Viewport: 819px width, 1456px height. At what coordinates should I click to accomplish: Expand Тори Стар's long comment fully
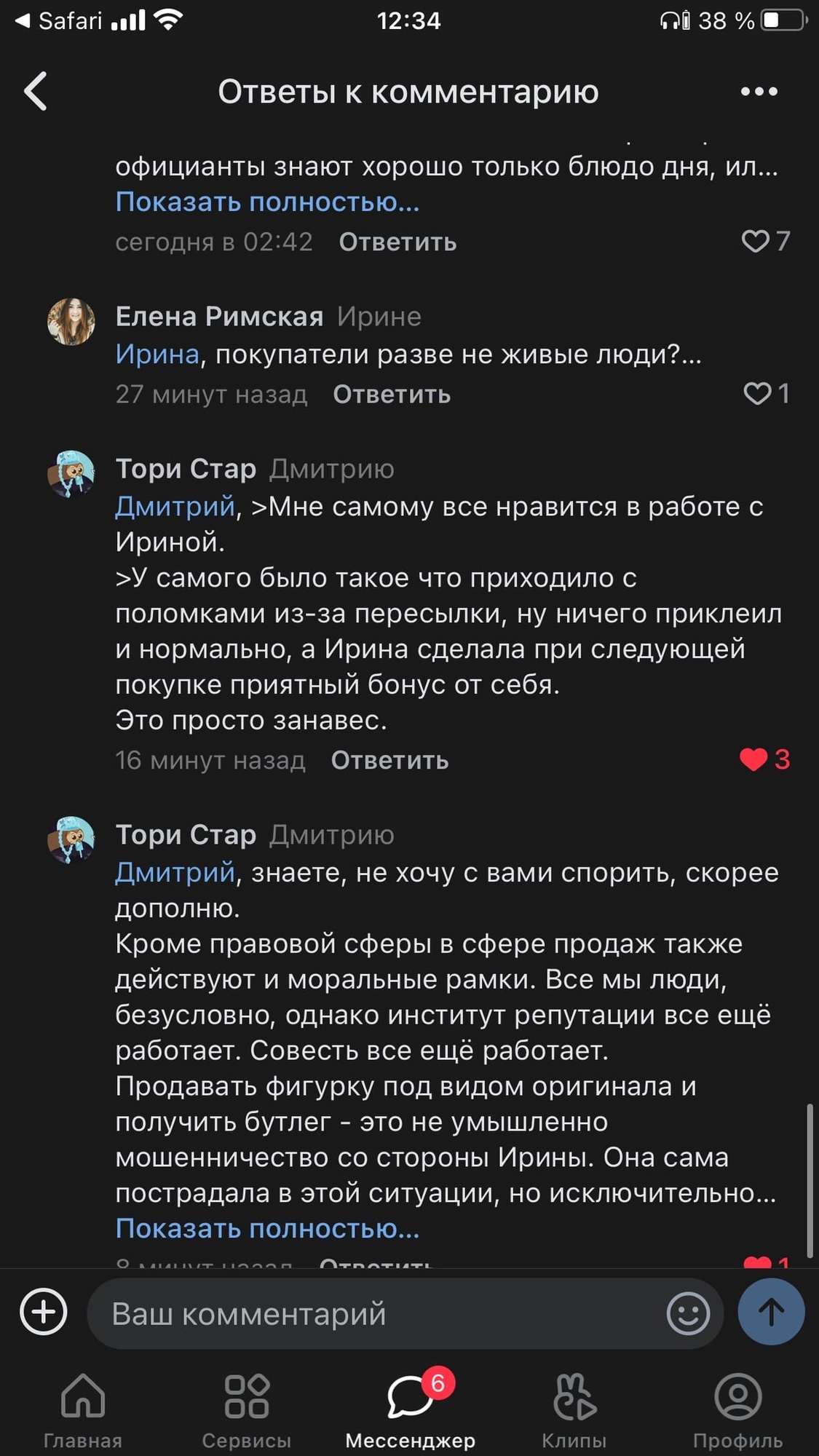267,1228
